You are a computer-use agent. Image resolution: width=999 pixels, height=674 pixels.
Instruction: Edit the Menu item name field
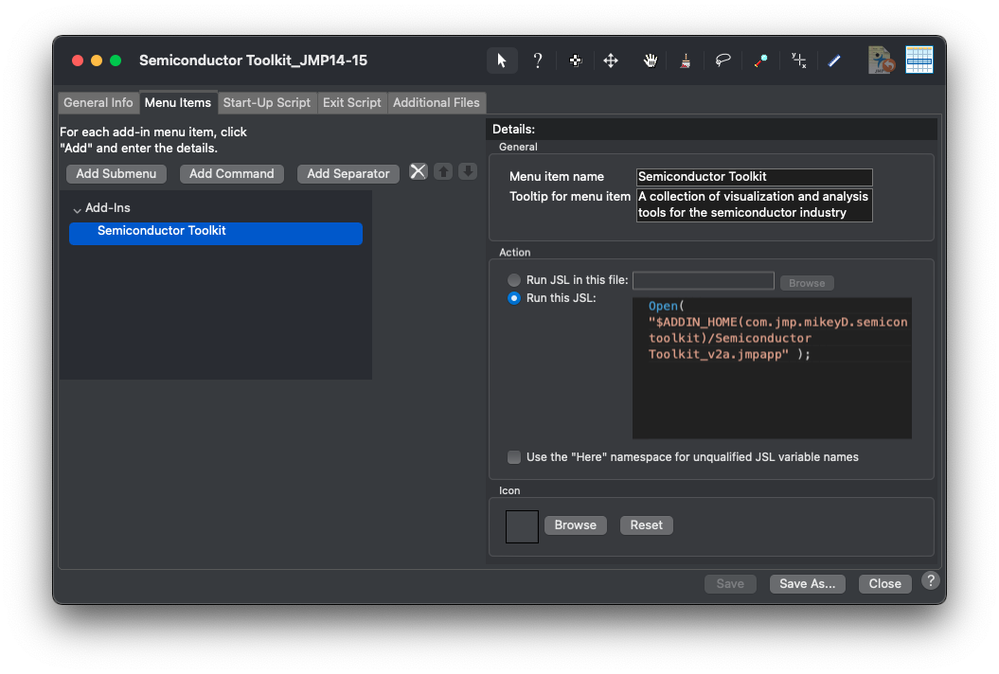point(754,176)
